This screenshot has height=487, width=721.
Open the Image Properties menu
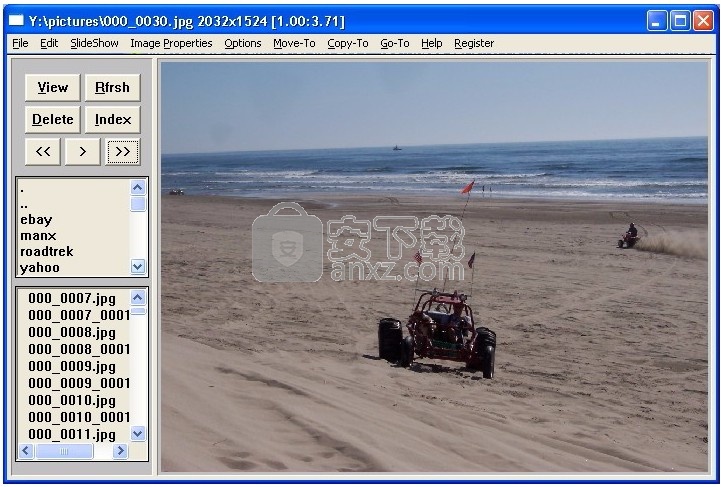[x=171, y=43]
